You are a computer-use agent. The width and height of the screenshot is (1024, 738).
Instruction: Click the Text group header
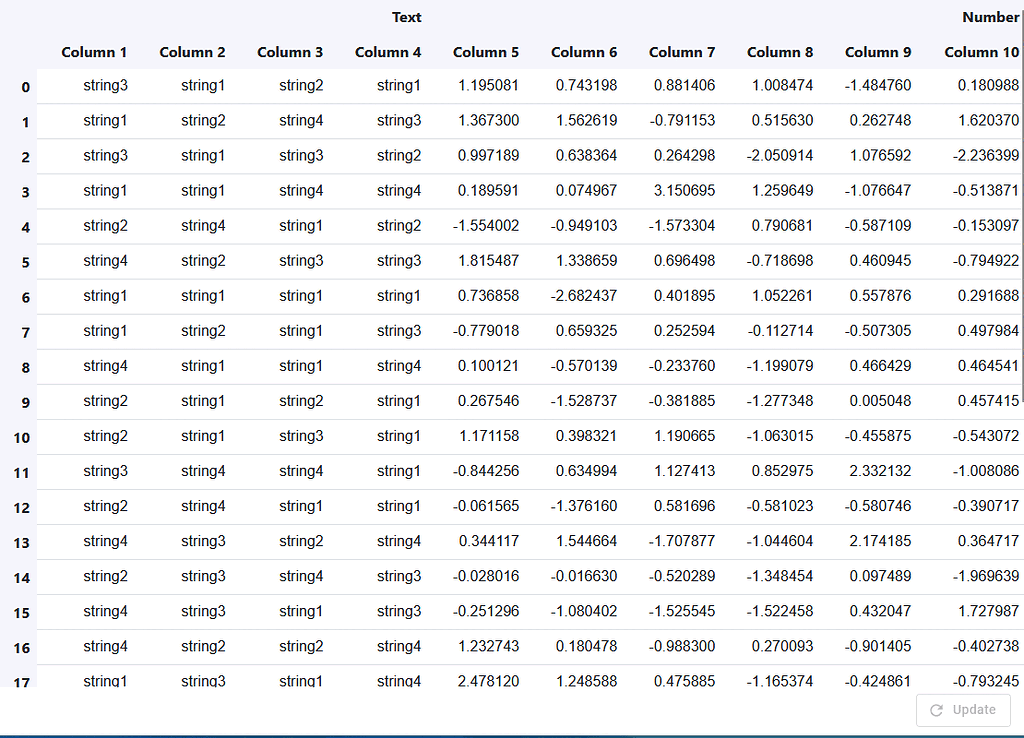406,17
